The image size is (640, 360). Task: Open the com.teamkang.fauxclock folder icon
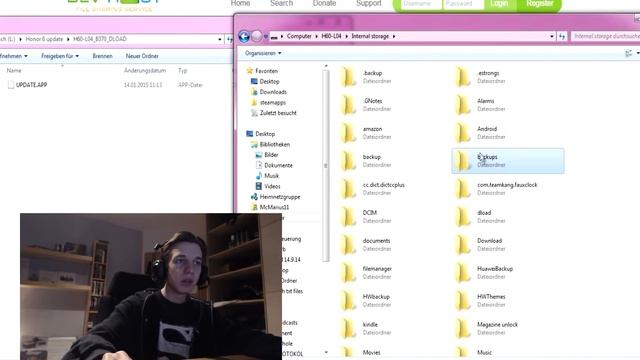tap(463, 189)
